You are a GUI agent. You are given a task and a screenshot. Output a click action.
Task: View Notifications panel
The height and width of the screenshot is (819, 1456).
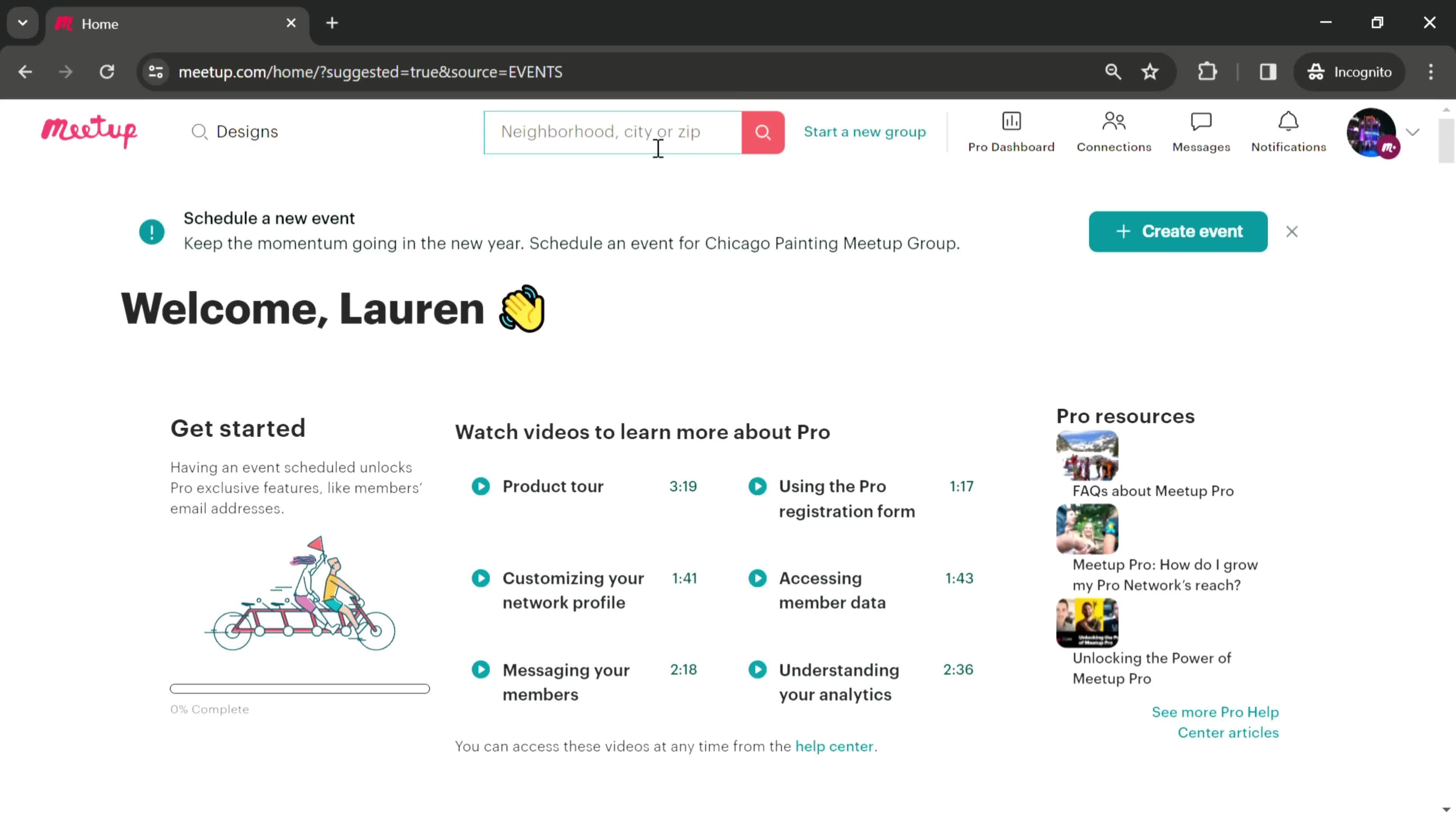[x=1289, y=130]
